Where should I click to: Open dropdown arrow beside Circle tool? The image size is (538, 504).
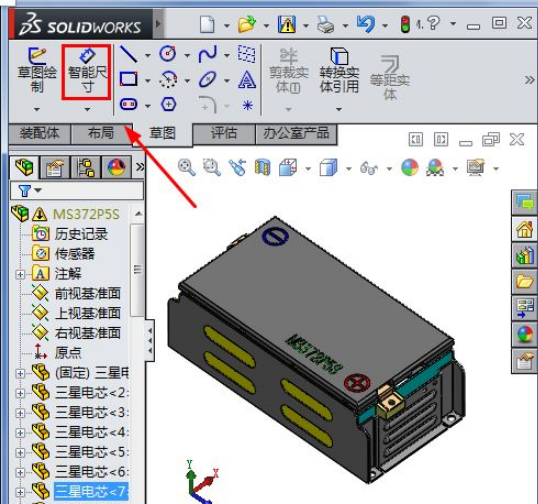[187, 55]
